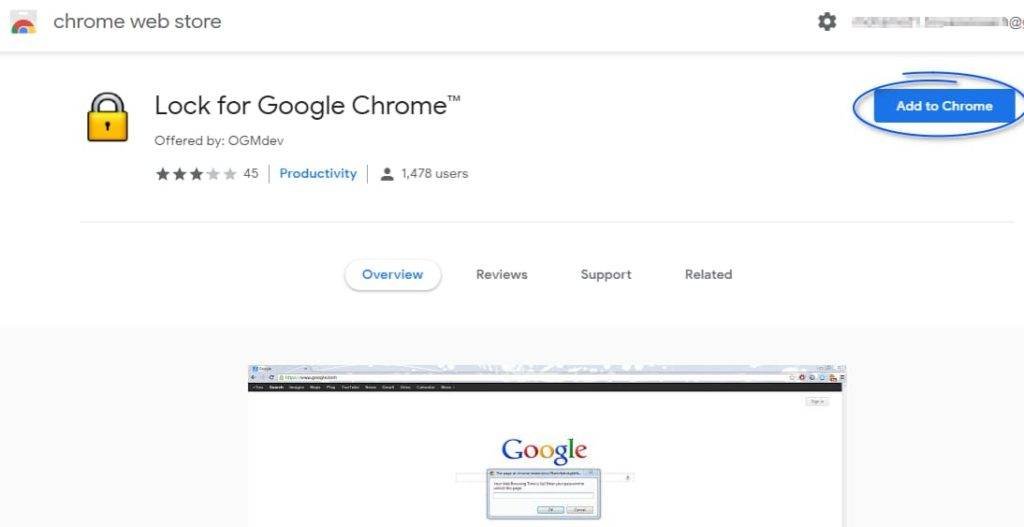The image size is (1024, 527).
Task: Click the Chrome Web Store rainbow logo
Action: tap(23, 23)
